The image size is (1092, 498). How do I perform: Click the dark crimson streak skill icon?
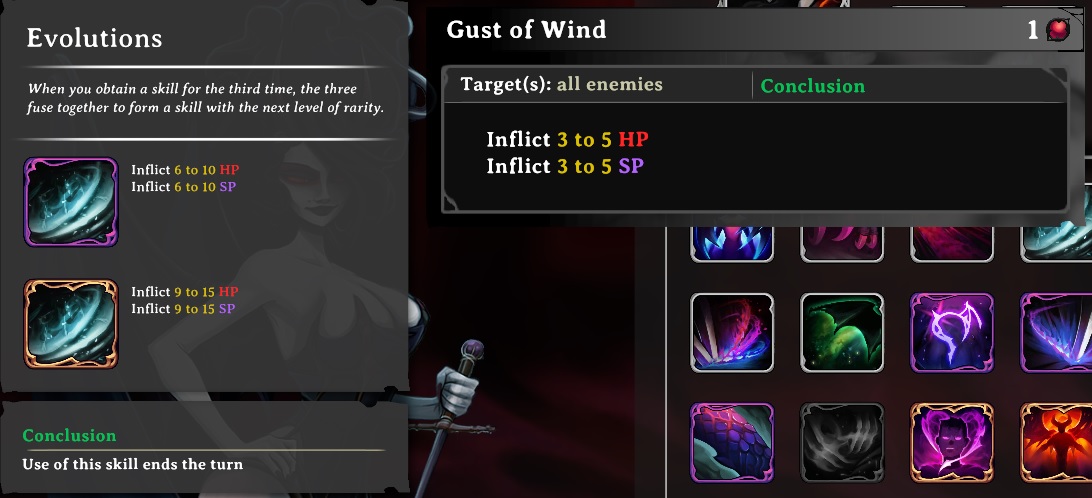952,243
